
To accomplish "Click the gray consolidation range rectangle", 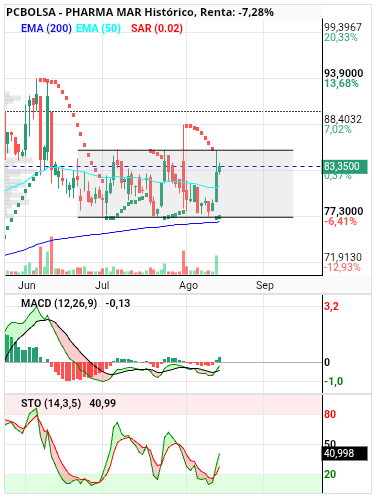I will 185,184.
